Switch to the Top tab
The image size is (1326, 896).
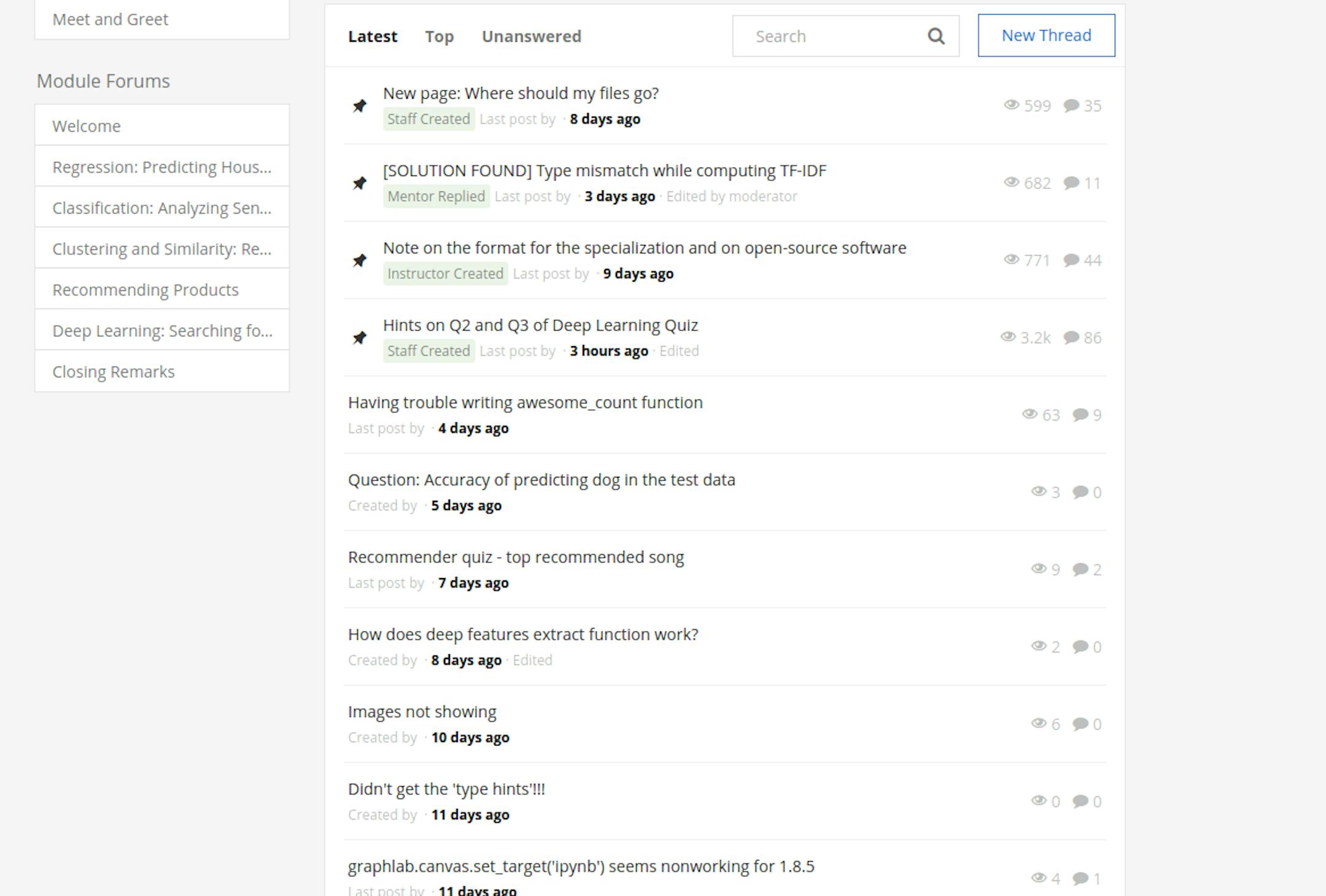439,37
